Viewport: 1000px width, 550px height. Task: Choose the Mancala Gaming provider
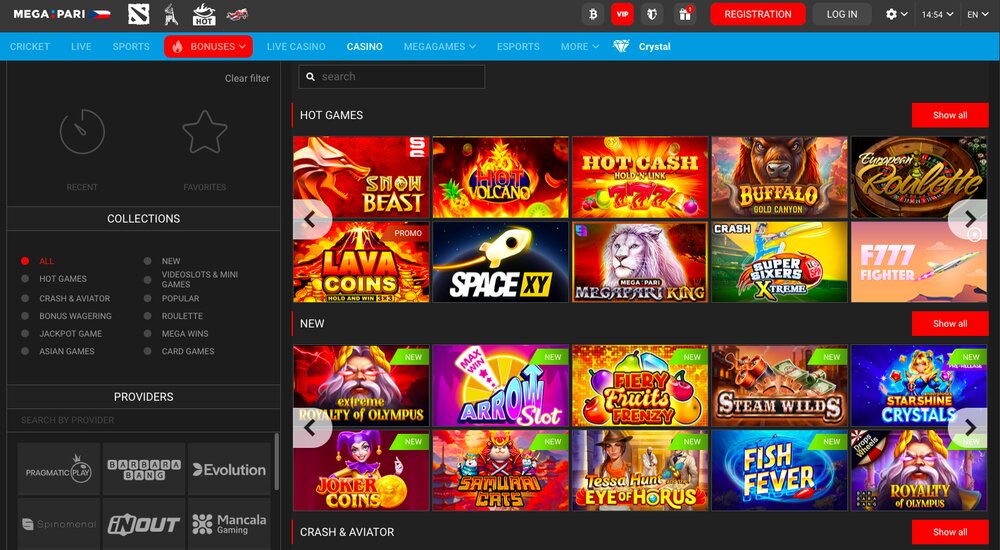[229, 524]
